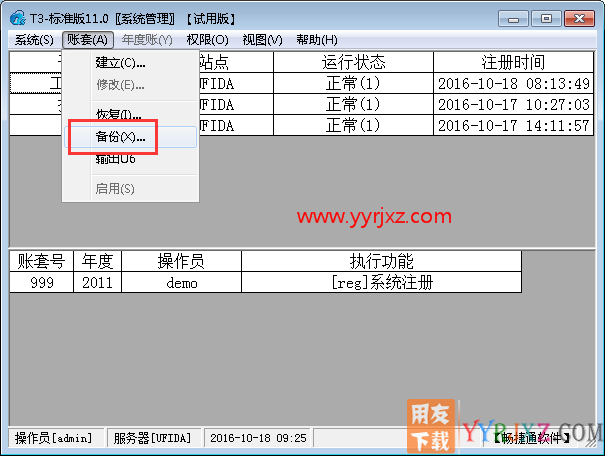Select the 999 account set cell
This screenshot has width=605, height=456.
click(41, 282)
